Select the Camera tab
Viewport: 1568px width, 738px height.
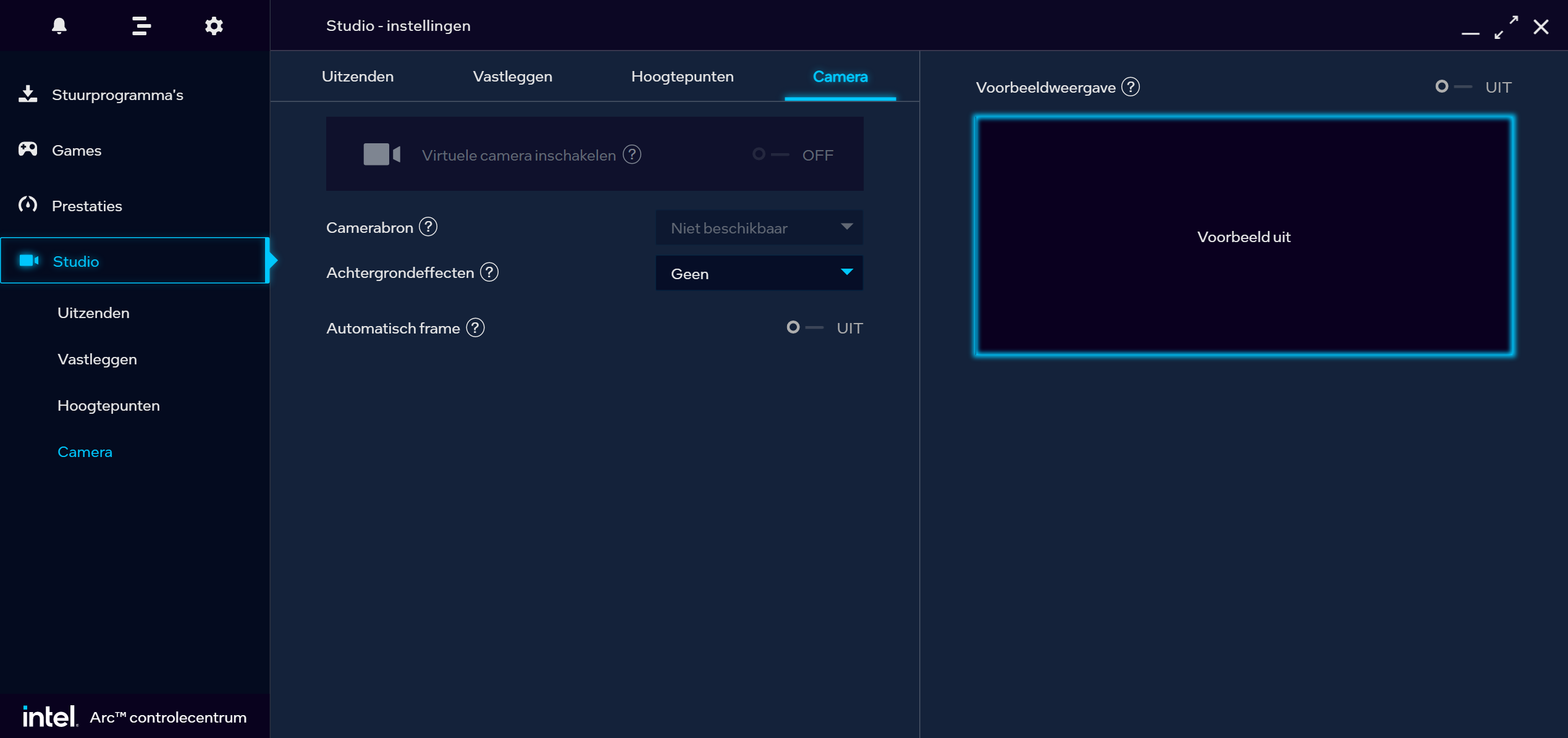point(840,77)
